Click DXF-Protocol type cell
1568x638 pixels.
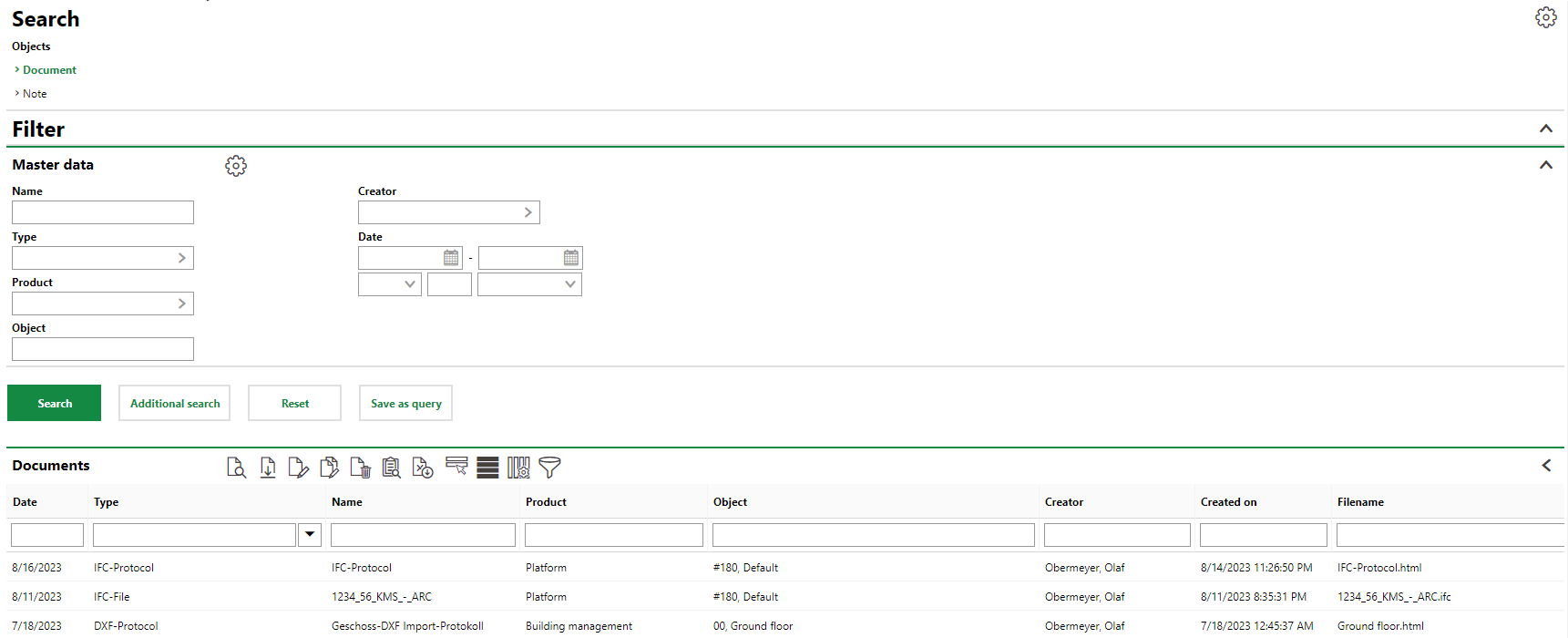coord(125,626)
